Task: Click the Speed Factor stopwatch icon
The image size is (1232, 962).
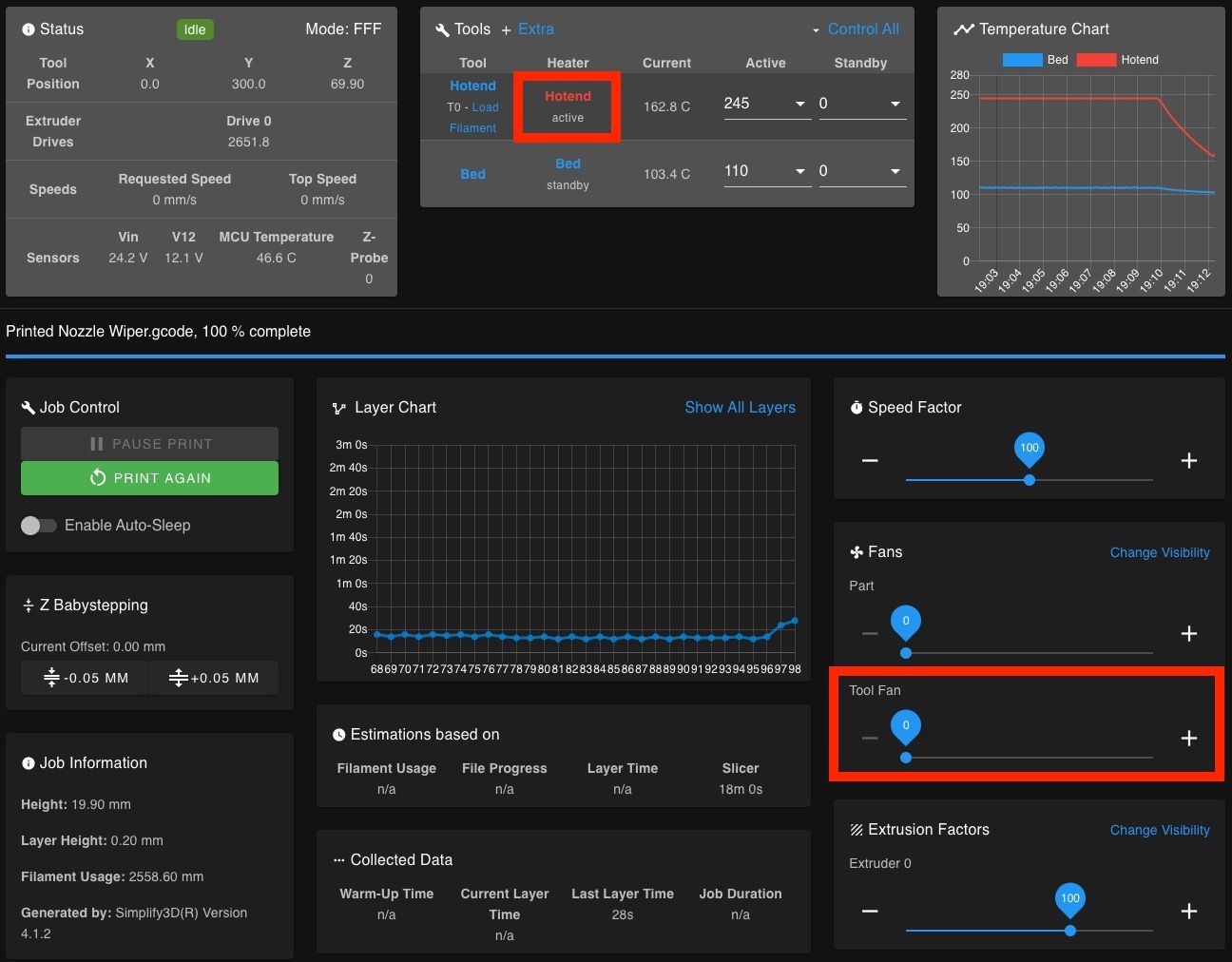Action: [x=857, y=408]
